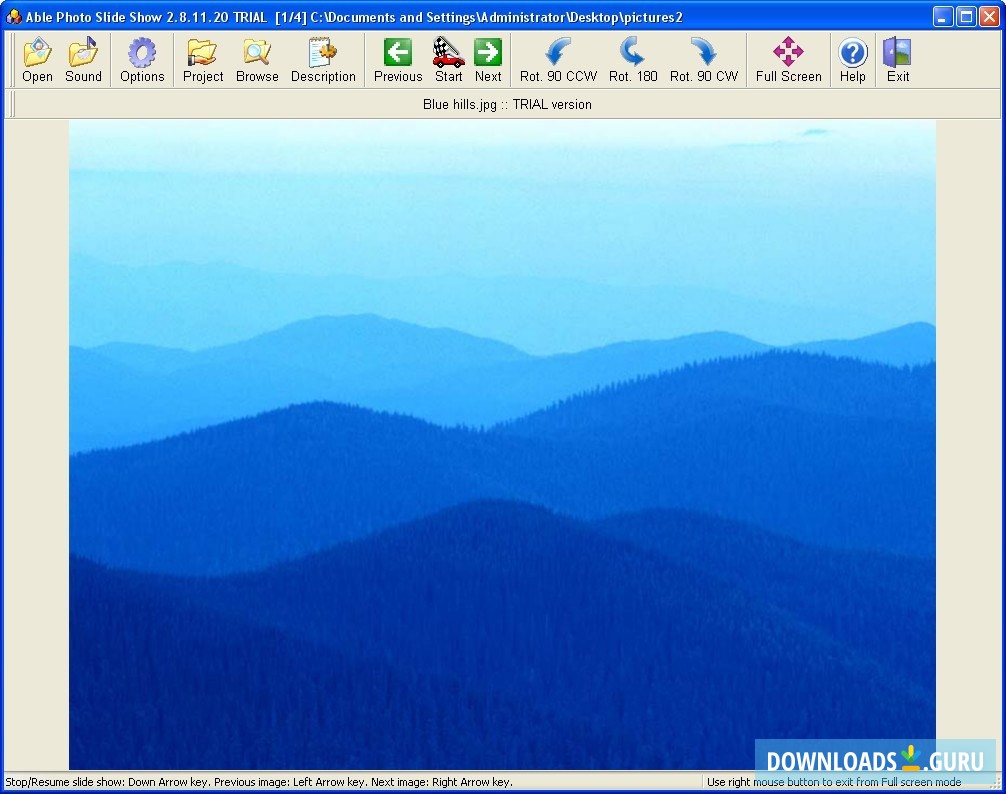
Task: Launch the Browse window
Action: pos(257,58)
